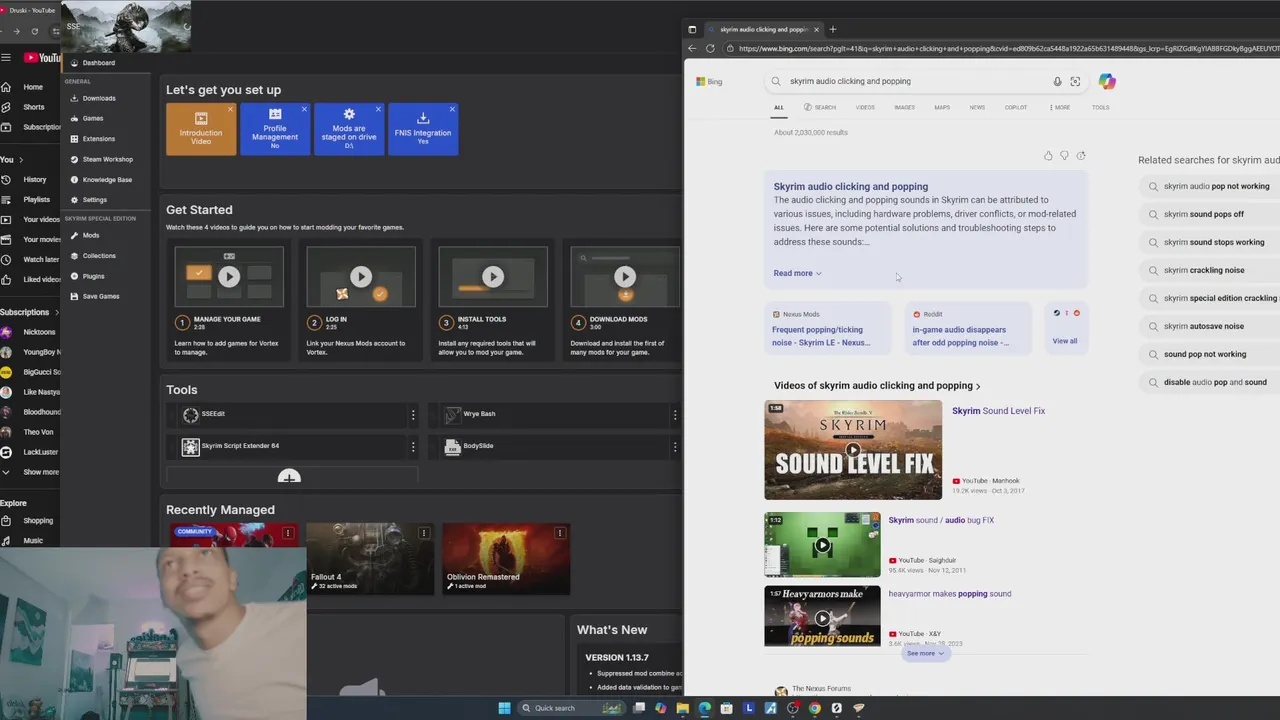
Task: Open File Explorer from taskbar
Action: pyautogui.click(x=683, y=708)
